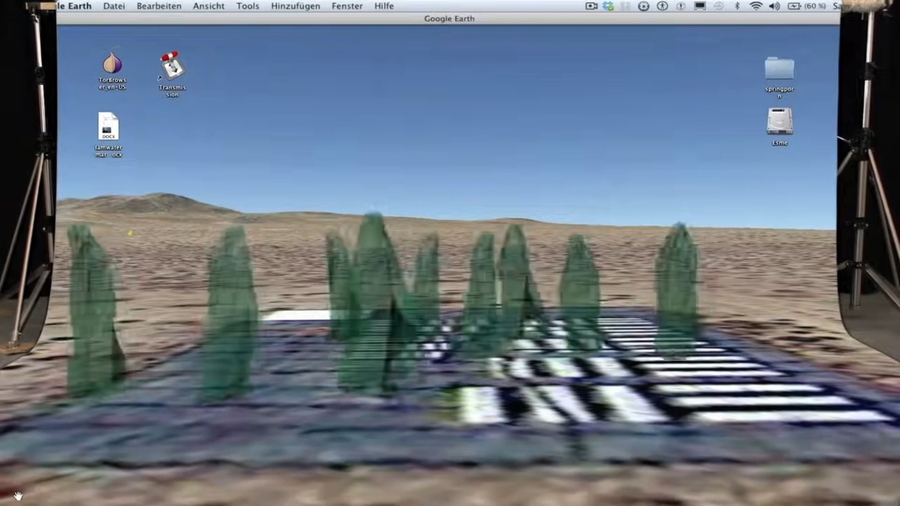This screenshot has height=506, width=900.
Task: Open the Datei menu
Action: [x=114, y=6]
